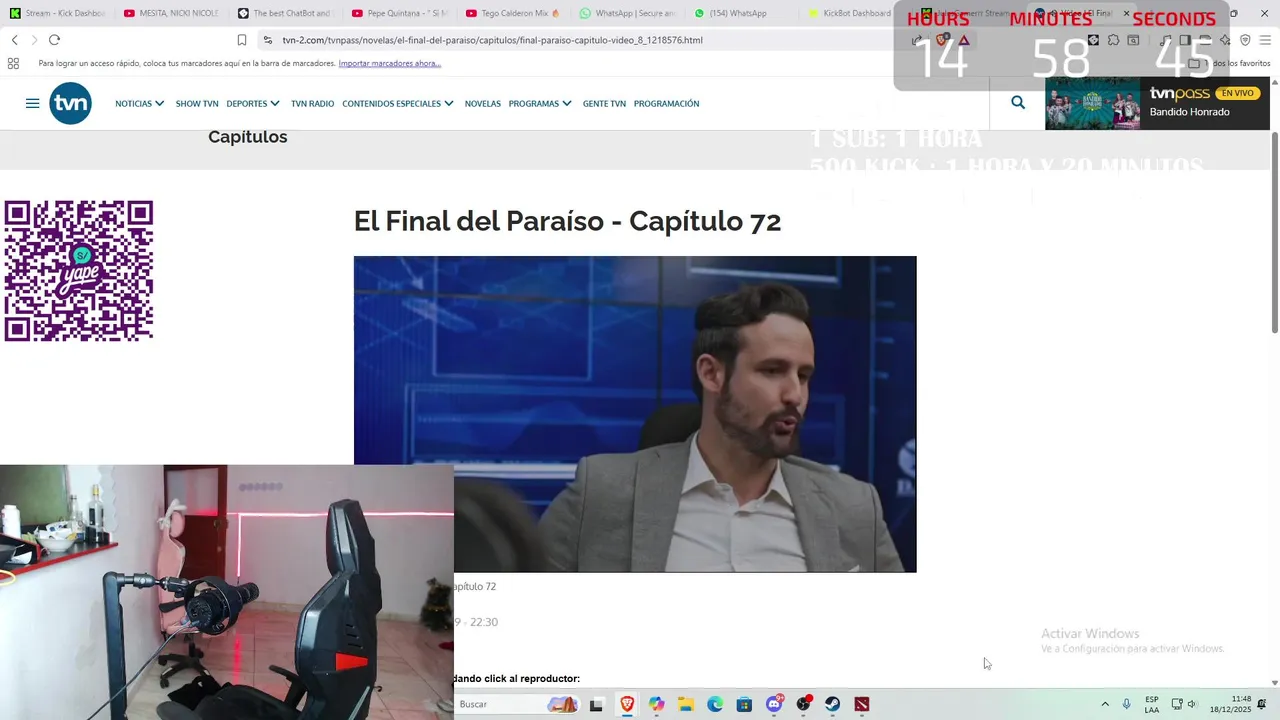This screenshot has height=720, width=1280.
Task: Open the TVN hamburger menu
Action: (32, 103)
